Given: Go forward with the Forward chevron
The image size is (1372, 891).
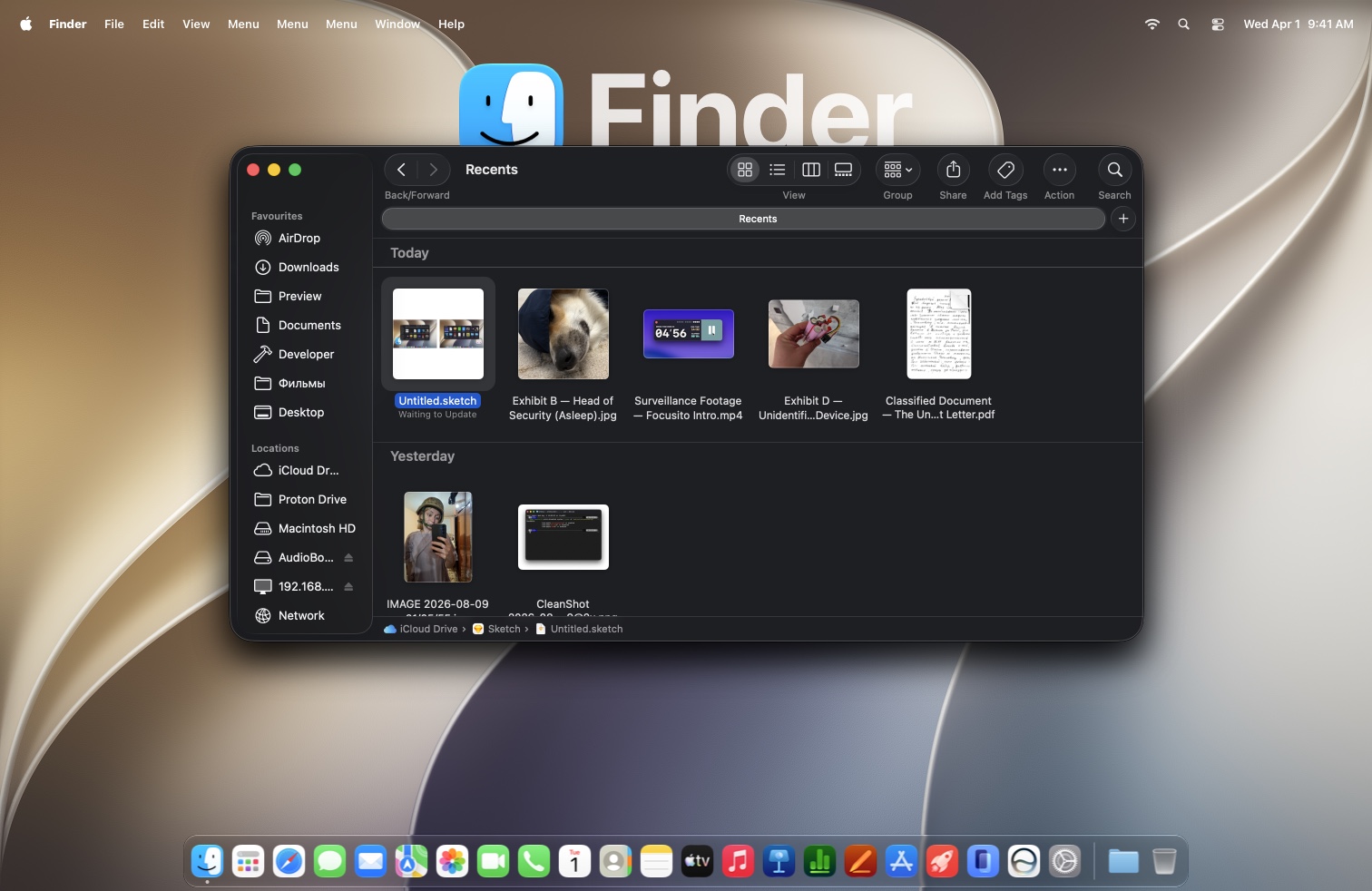Looking at the screenshot, I should tap(434, 170).
